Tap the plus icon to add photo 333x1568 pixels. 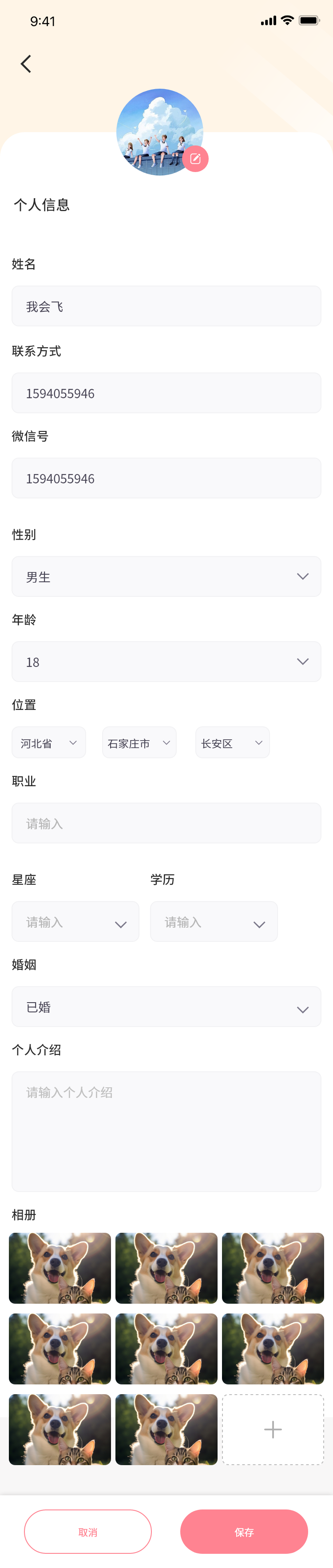pos(273,1429)
